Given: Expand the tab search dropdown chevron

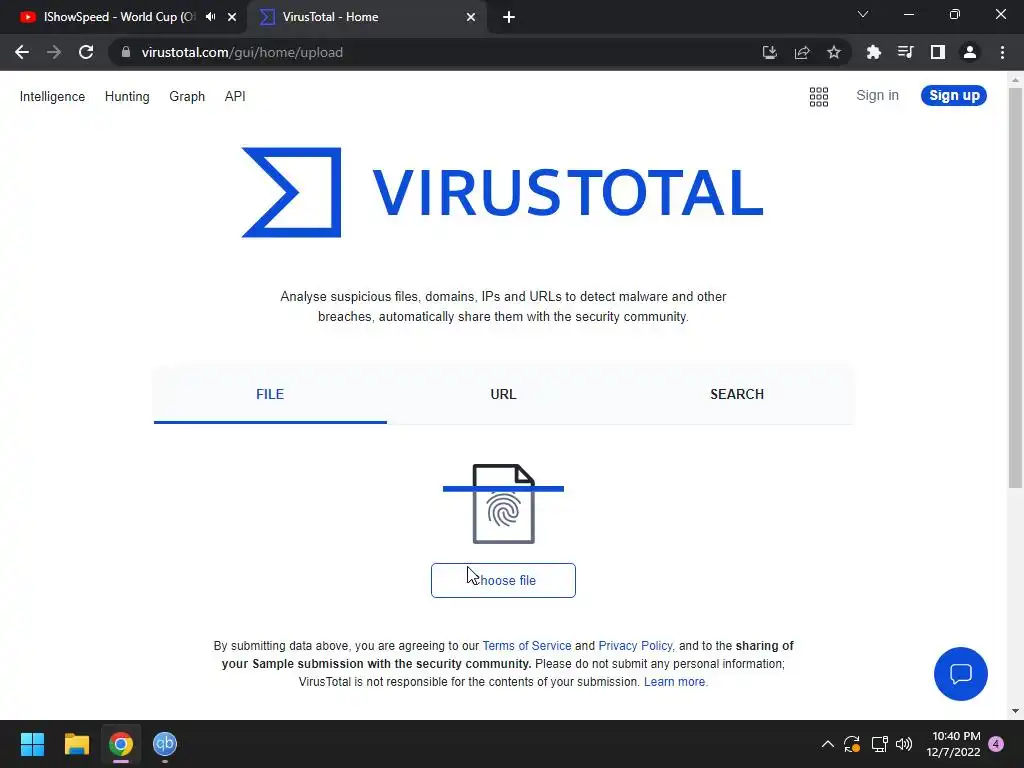Looking at the screenshot, I should click(x=863, y=14).
